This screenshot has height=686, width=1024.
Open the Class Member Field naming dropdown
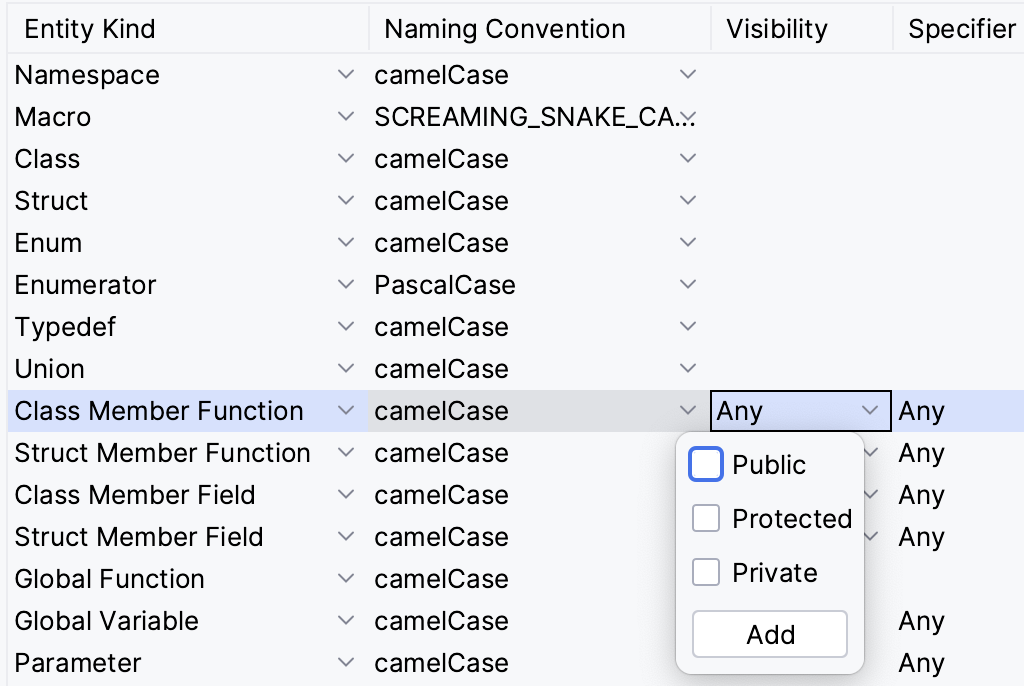[687, 494]
